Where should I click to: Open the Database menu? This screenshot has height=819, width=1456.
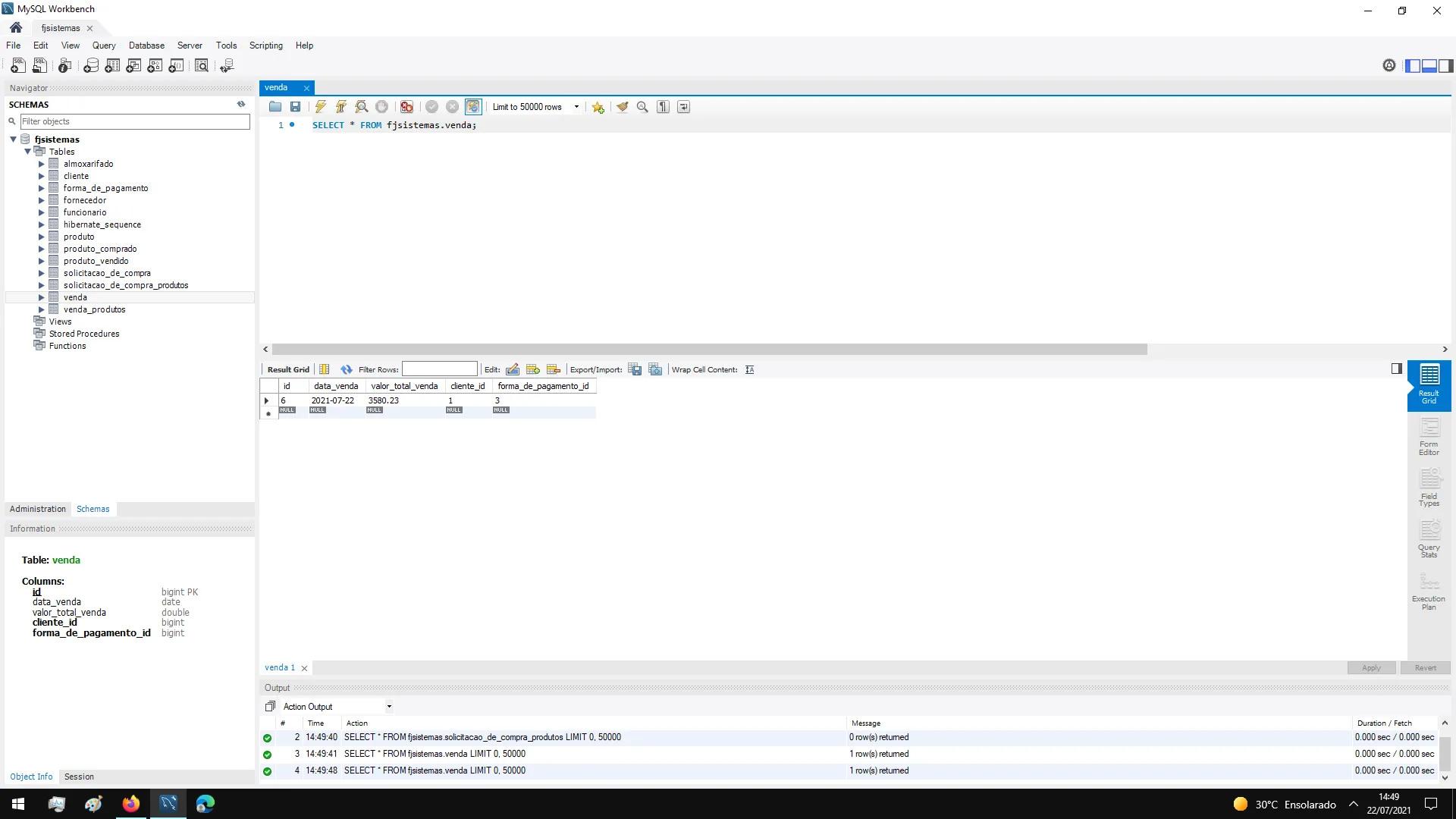pos(146,45)
